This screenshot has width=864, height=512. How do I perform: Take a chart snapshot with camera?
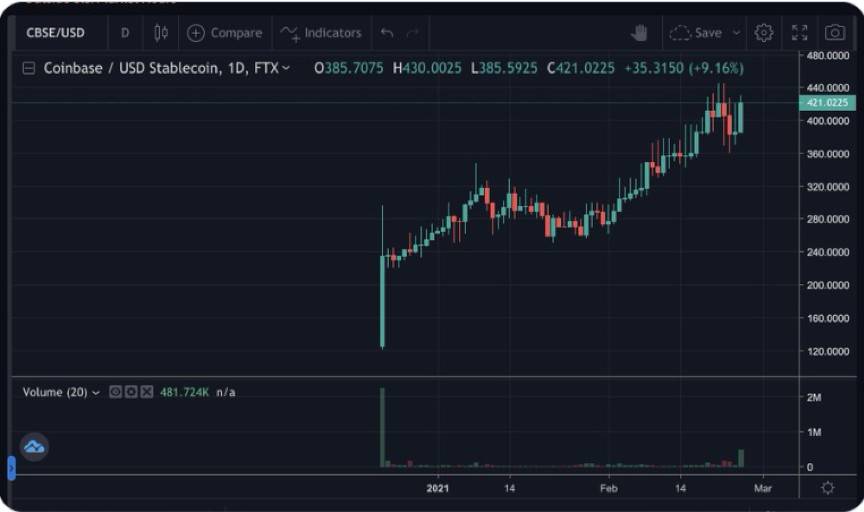(x=835, y=33)
